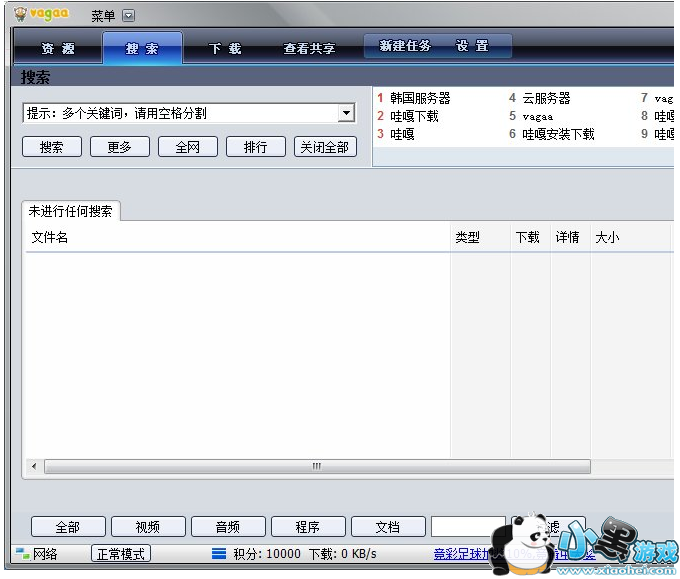Sort results by 大小 column

click(x=630, y=237)
